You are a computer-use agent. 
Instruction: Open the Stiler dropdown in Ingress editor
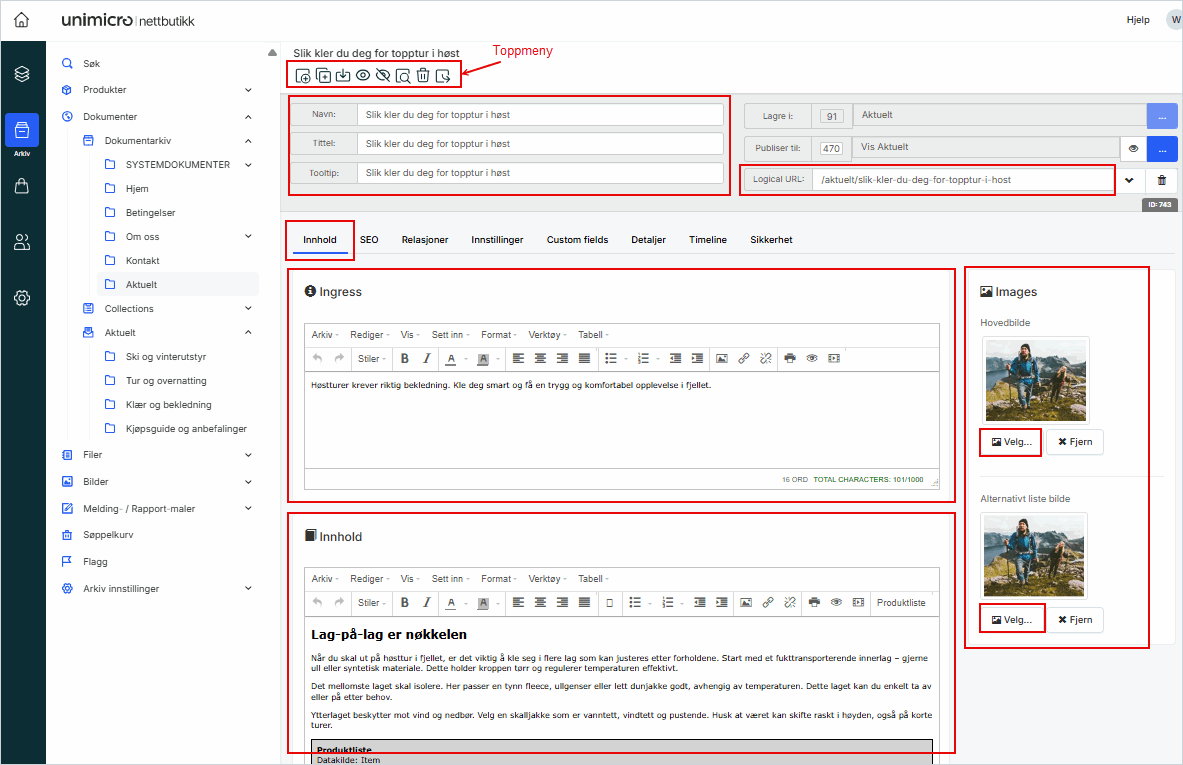[x=372, y=358]
